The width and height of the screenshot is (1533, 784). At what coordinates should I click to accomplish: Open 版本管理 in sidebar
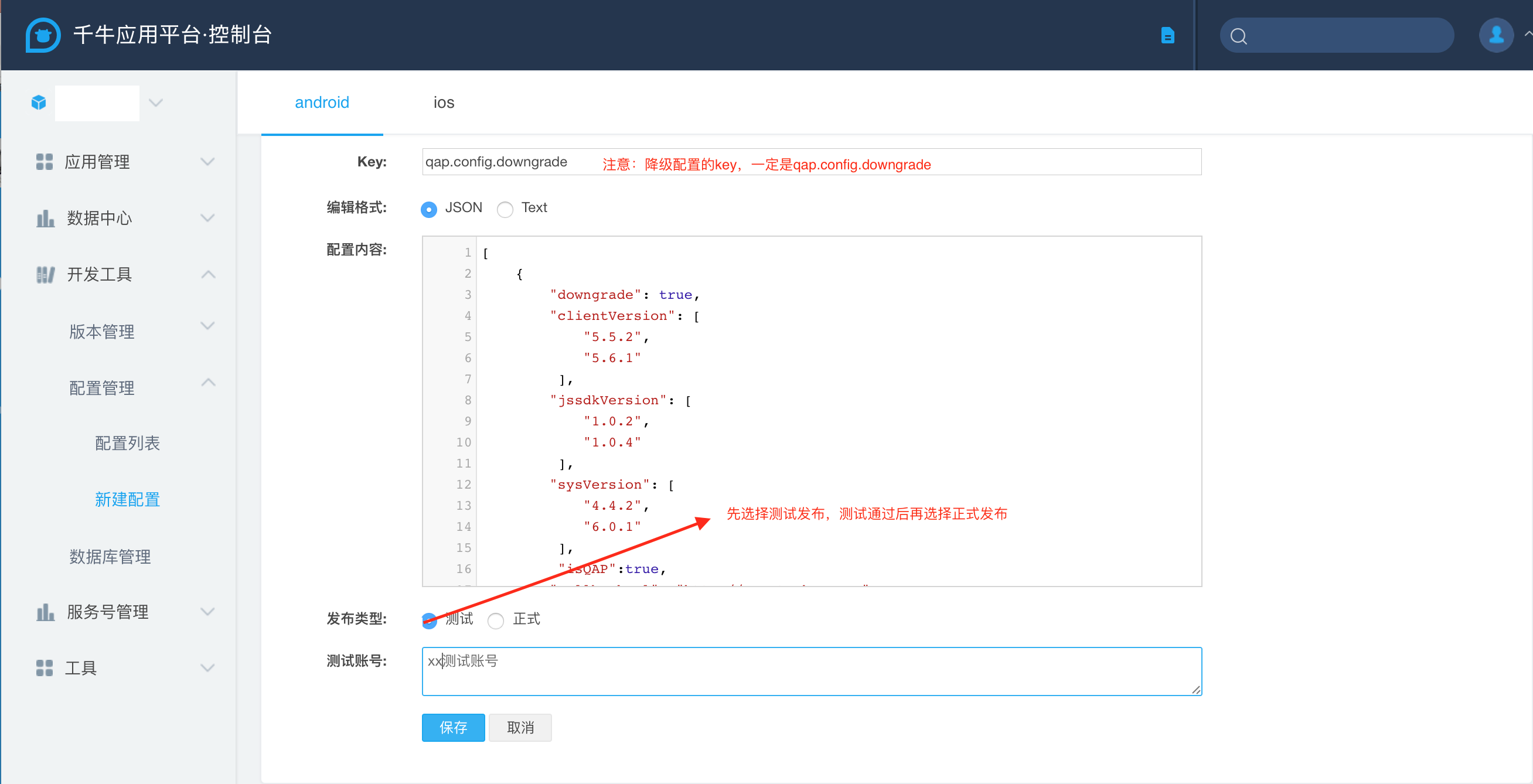click(102, 332)
